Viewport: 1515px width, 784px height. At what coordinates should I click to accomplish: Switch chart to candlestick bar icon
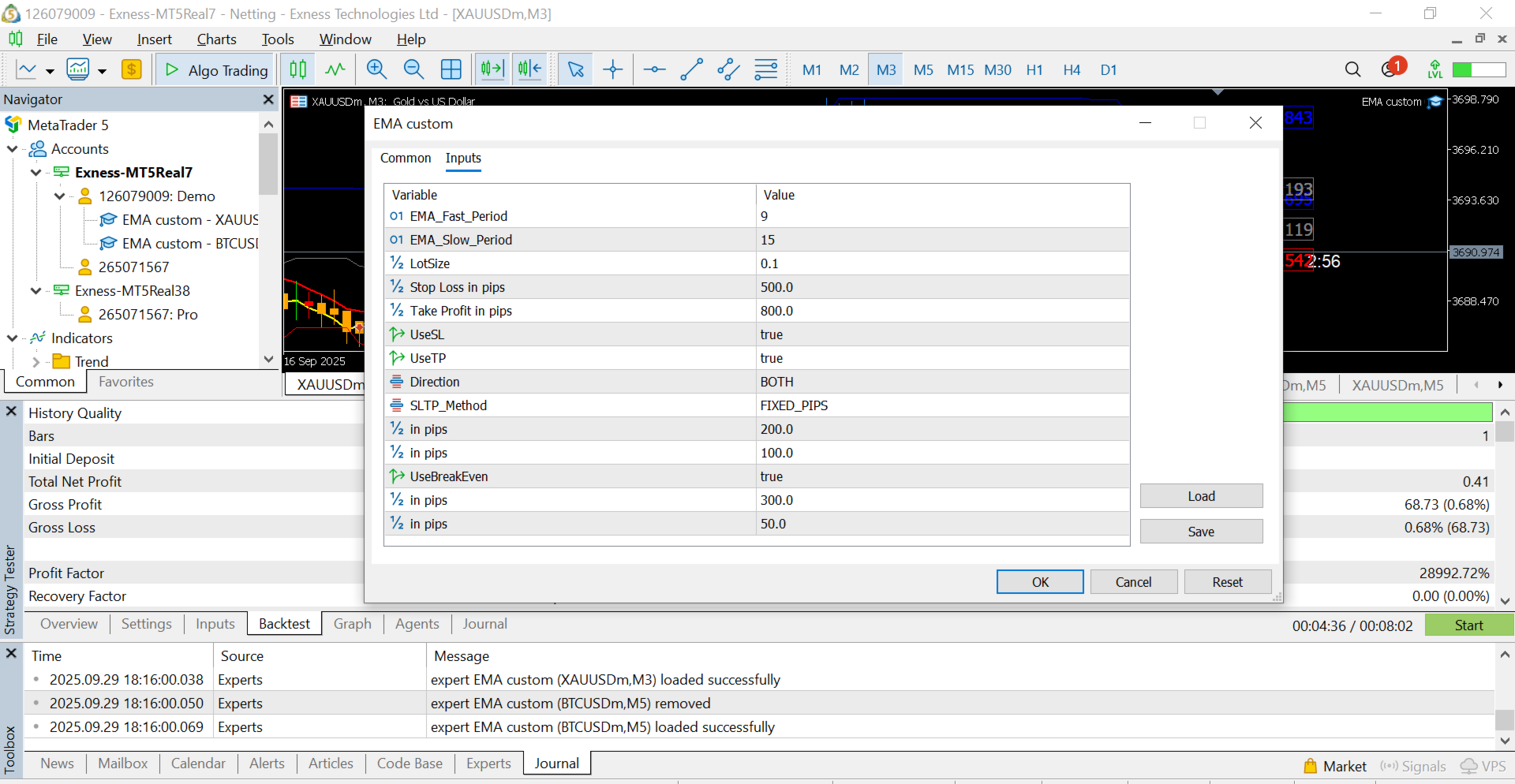(x=298, y=69)
